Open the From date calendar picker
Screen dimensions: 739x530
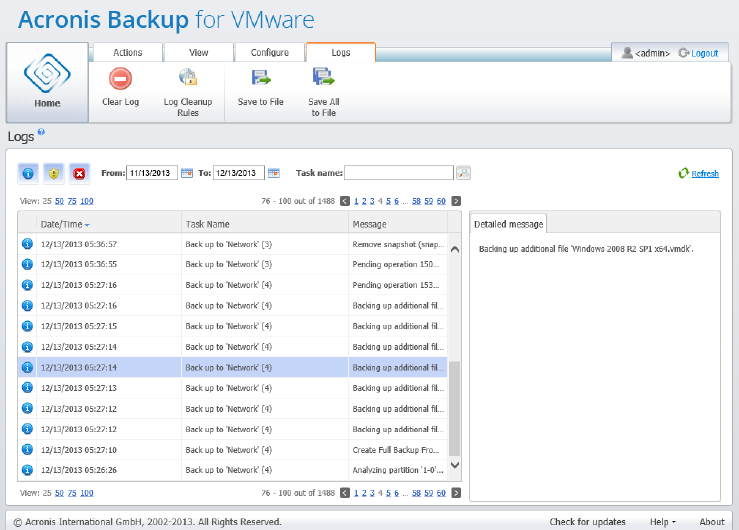pyautogui.click(x=187, y=173)
